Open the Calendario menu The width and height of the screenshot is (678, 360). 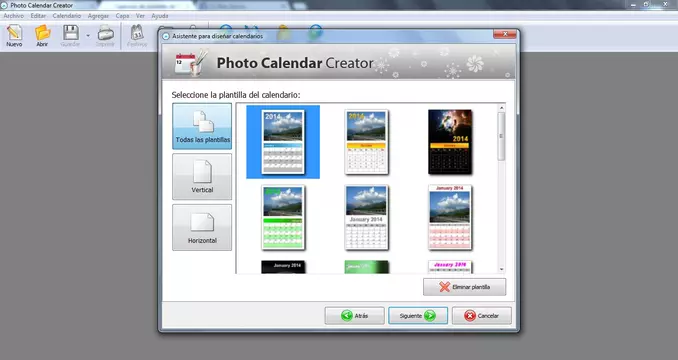click(x=67, y=16)
